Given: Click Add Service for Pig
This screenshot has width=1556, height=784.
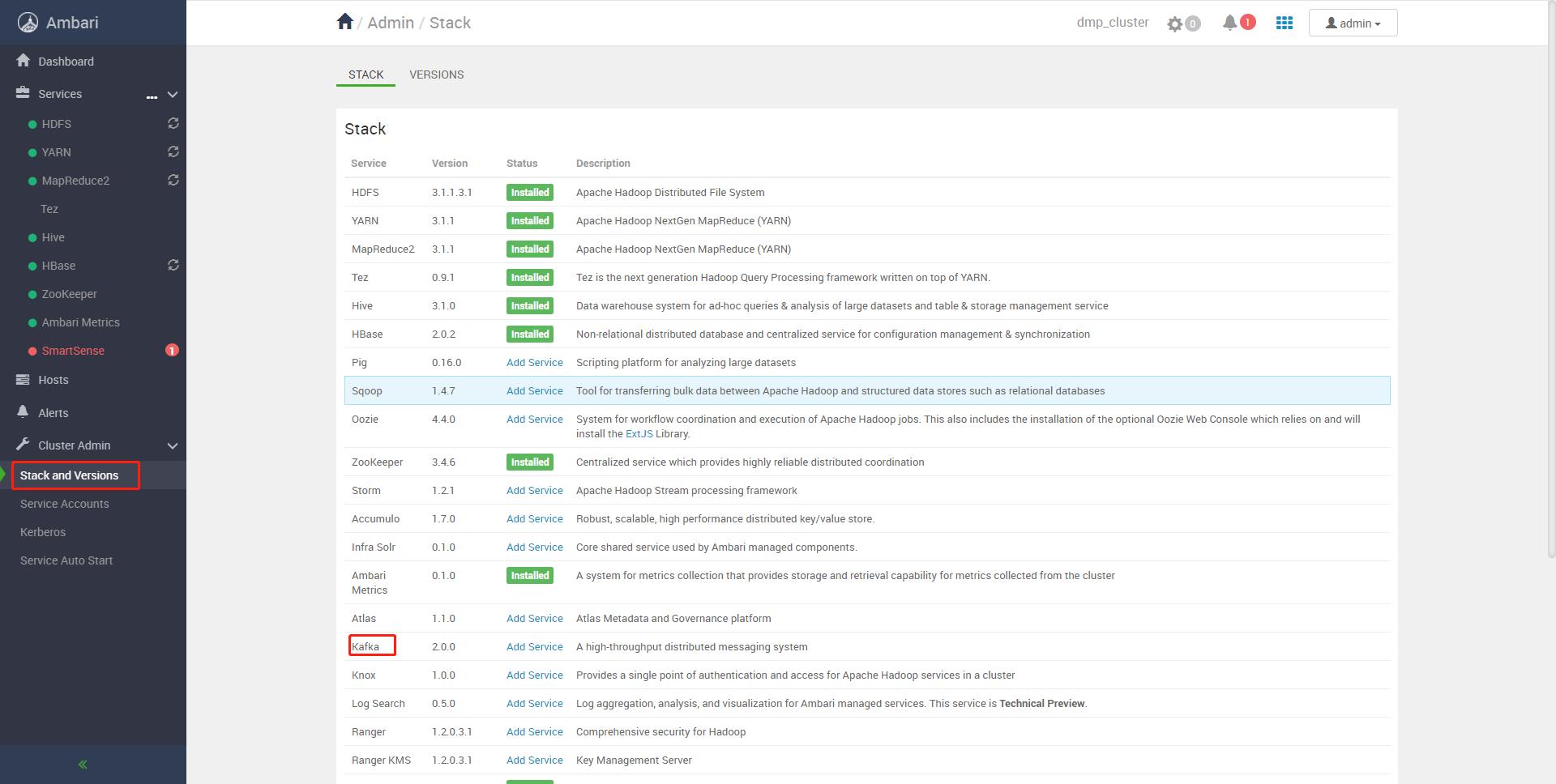Looking at the screenshot, I should pos(535,362).
